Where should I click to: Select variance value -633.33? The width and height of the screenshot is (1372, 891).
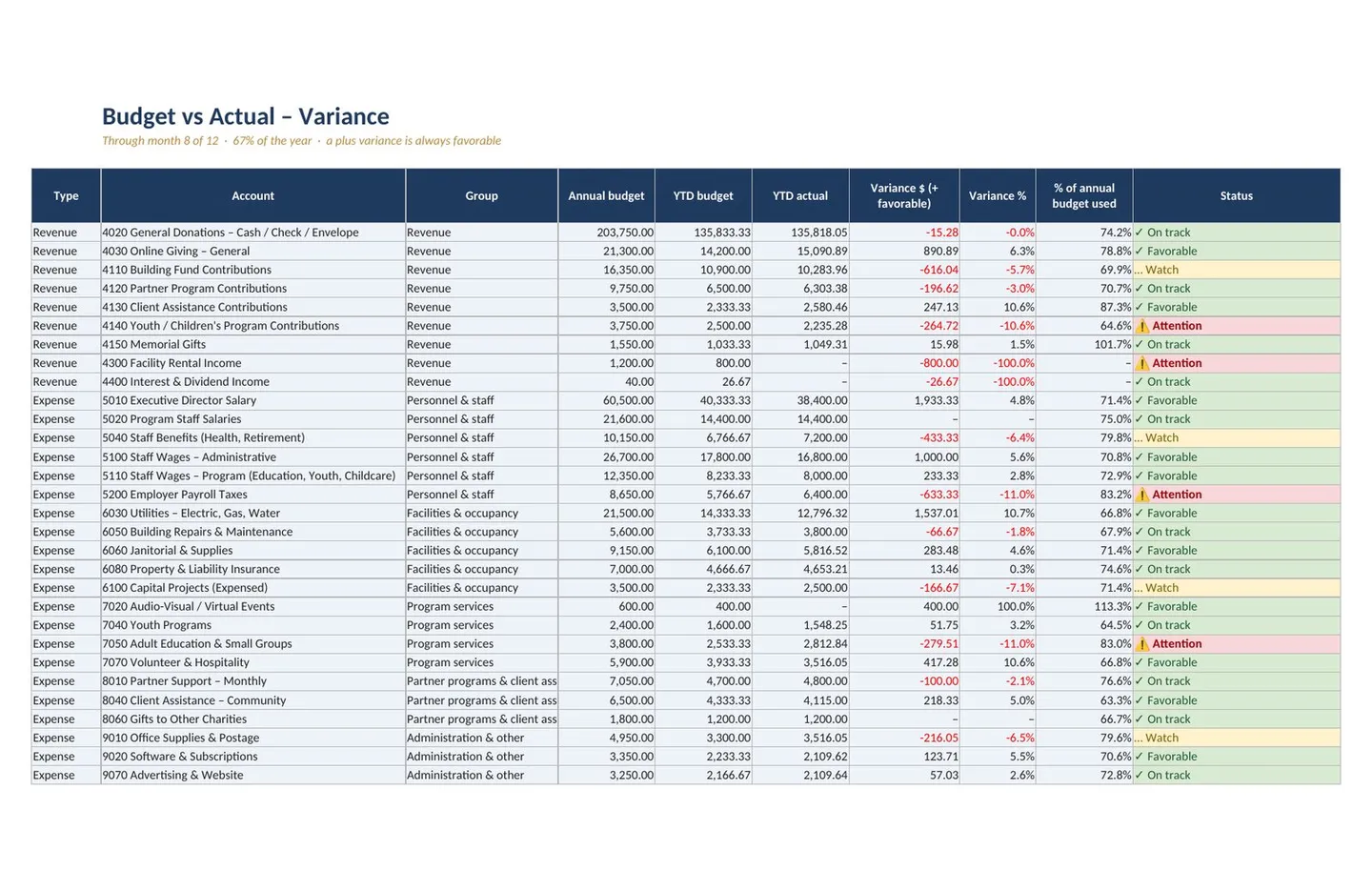tap(904, 495)
